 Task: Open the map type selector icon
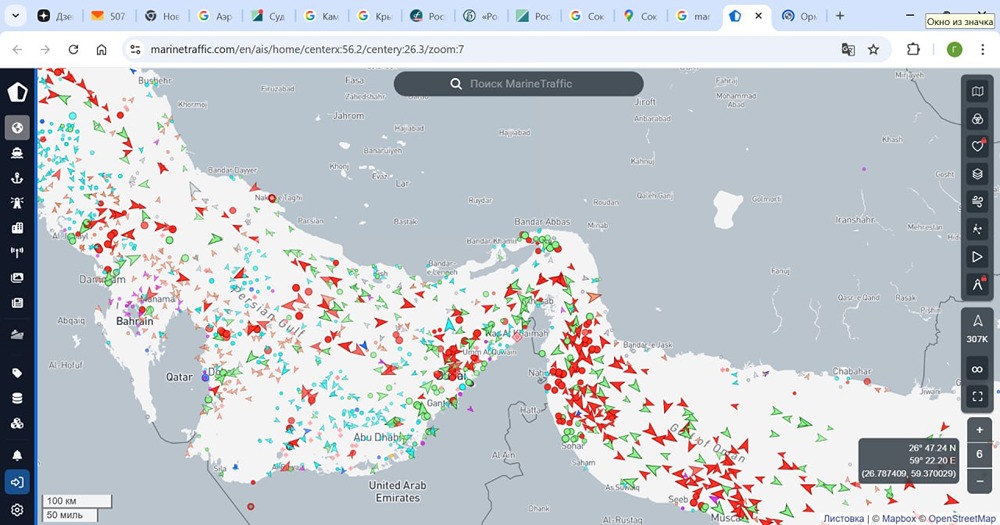pyautogui.click(x=977, y=92)
